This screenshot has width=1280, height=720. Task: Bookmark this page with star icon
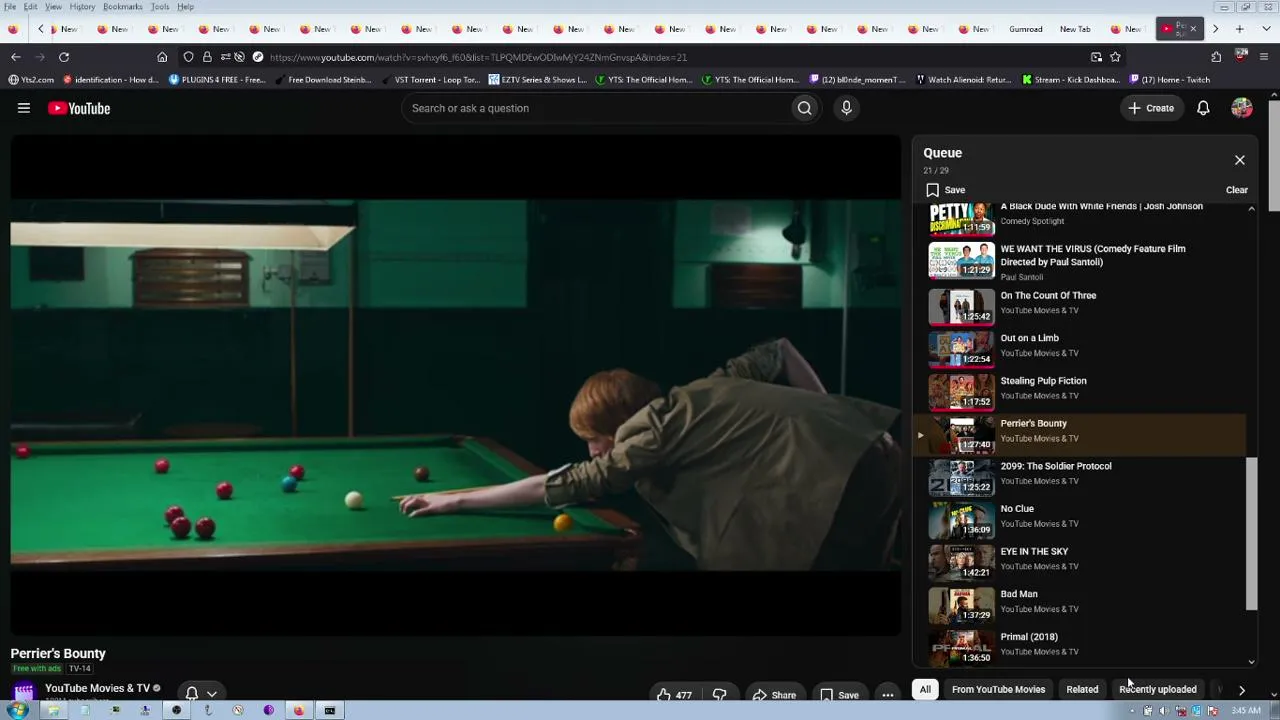tap(1115, 57)
